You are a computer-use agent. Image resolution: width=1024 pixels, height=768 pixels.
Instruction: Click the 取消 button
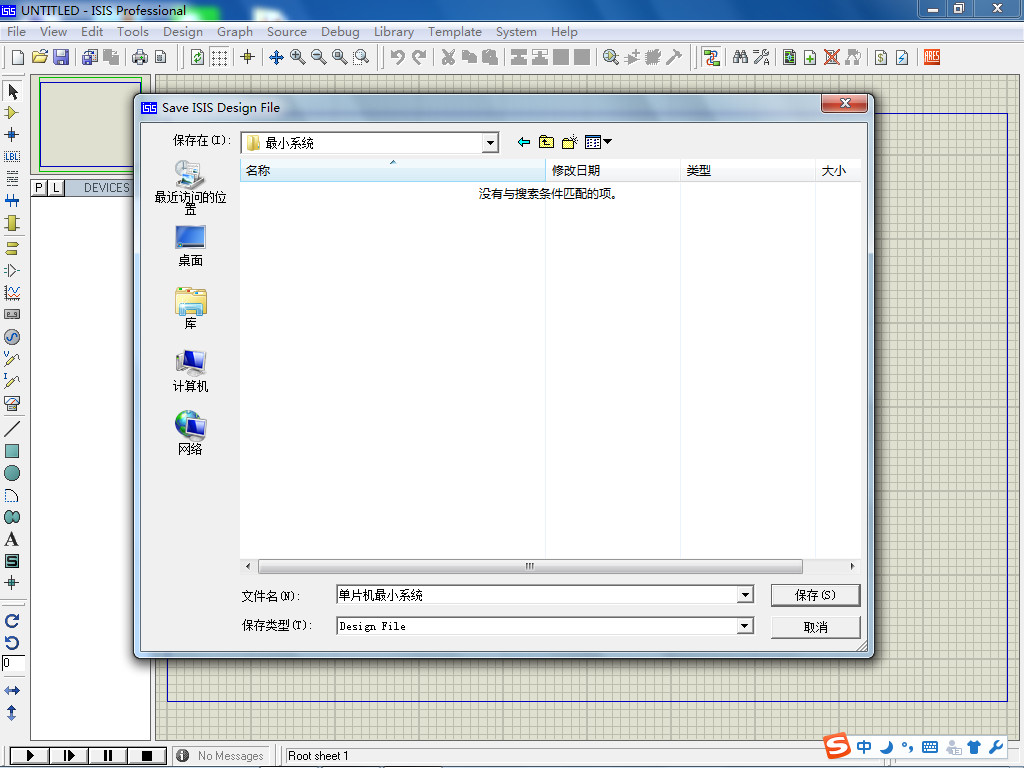pos(815,627)
